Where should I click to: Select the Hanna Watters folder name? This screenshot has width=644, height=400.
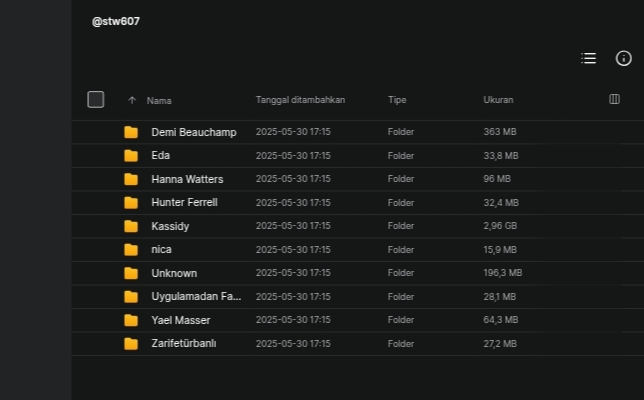pos(187,179)
